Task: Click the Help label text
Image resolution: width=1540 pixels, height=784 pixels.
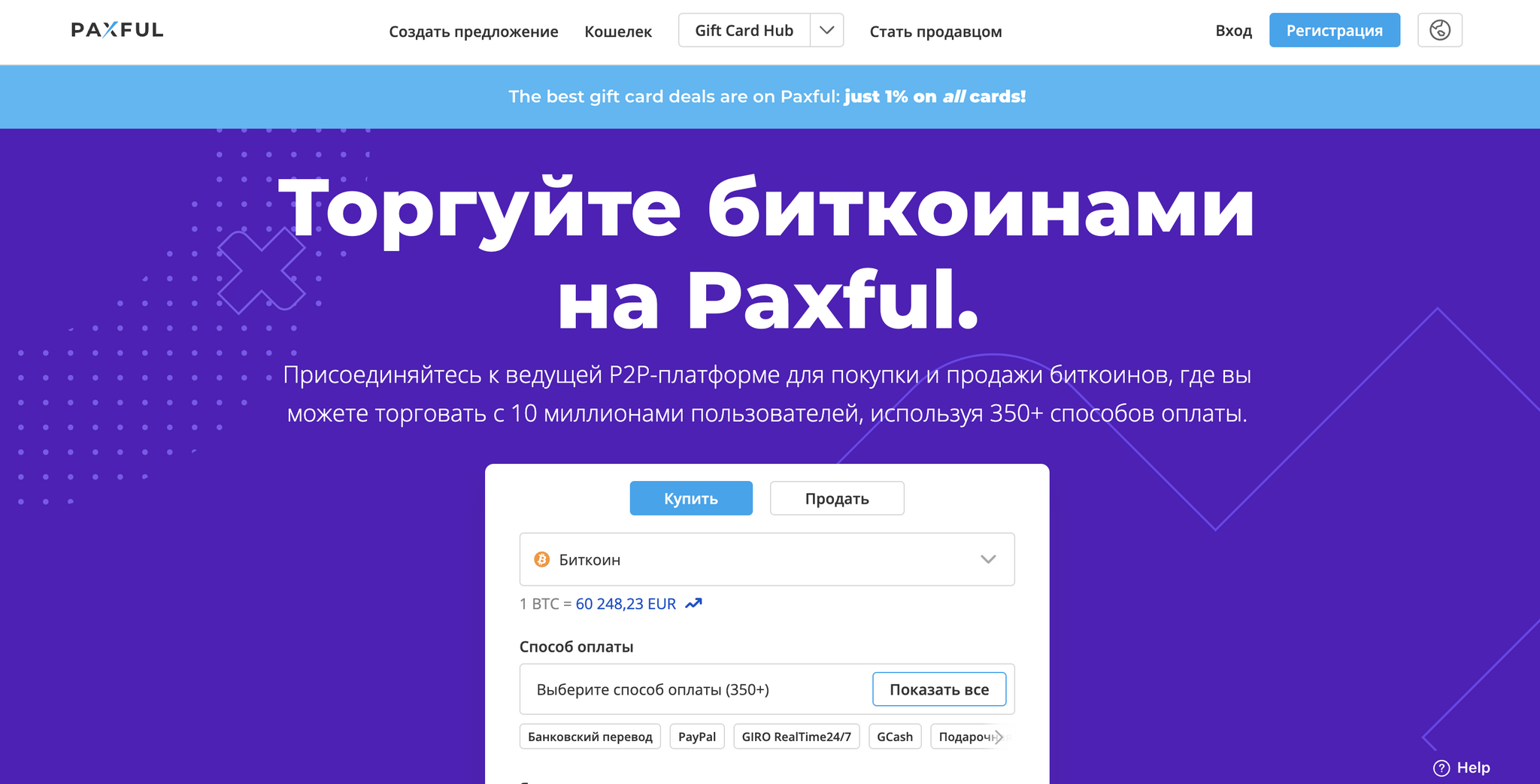Action: (1473, 767)
